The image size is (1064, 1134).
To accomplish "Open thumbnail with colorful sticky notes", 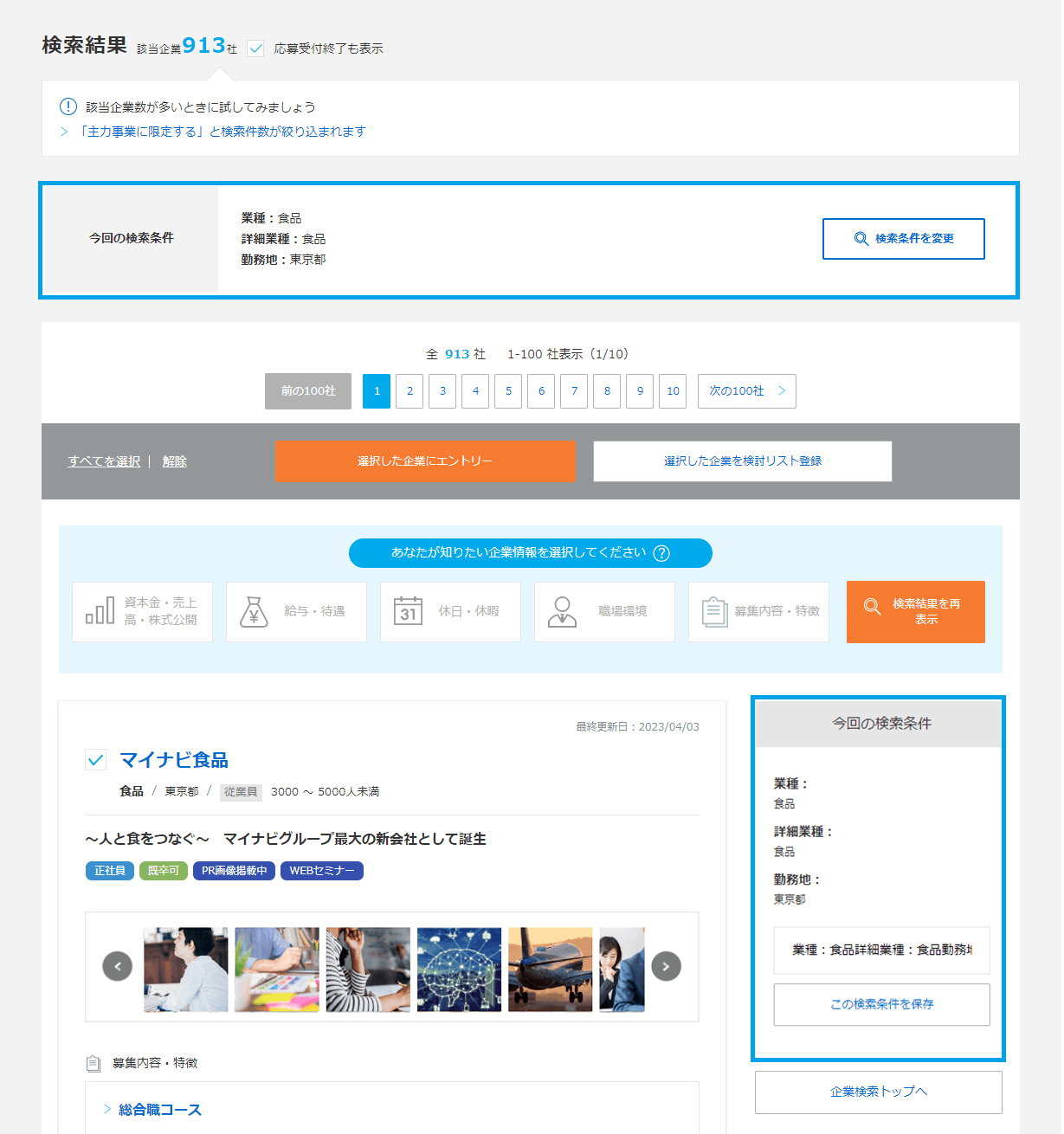I will point(277,970).
